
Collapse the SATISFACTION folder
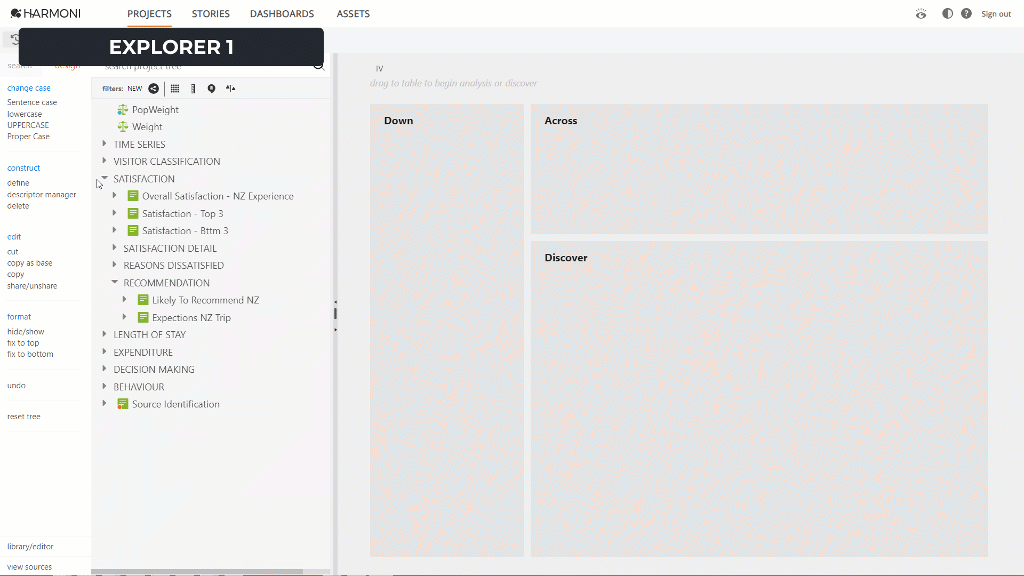click(x=104, y=178)
